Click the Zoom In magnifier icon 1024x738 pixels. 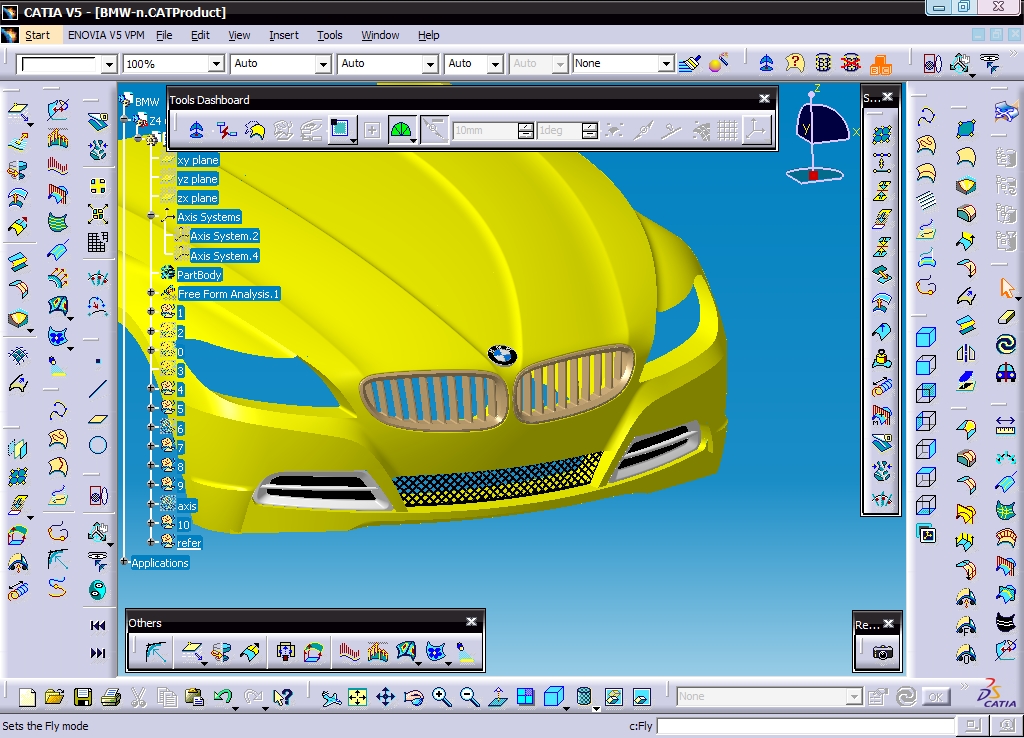click(x=442, y=698)
